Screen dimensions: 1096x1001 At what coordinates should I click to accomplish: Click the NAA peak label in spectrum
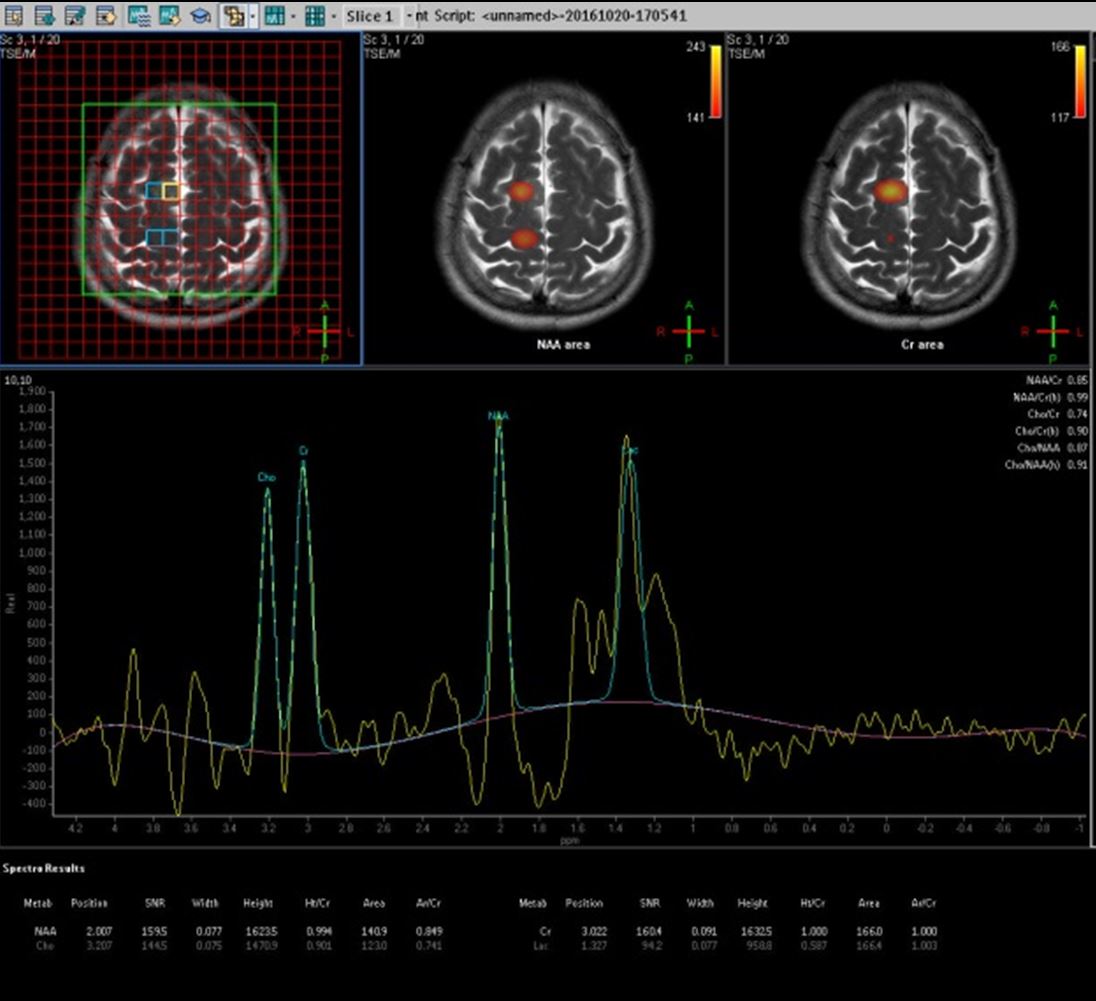[x=498, y=416]
